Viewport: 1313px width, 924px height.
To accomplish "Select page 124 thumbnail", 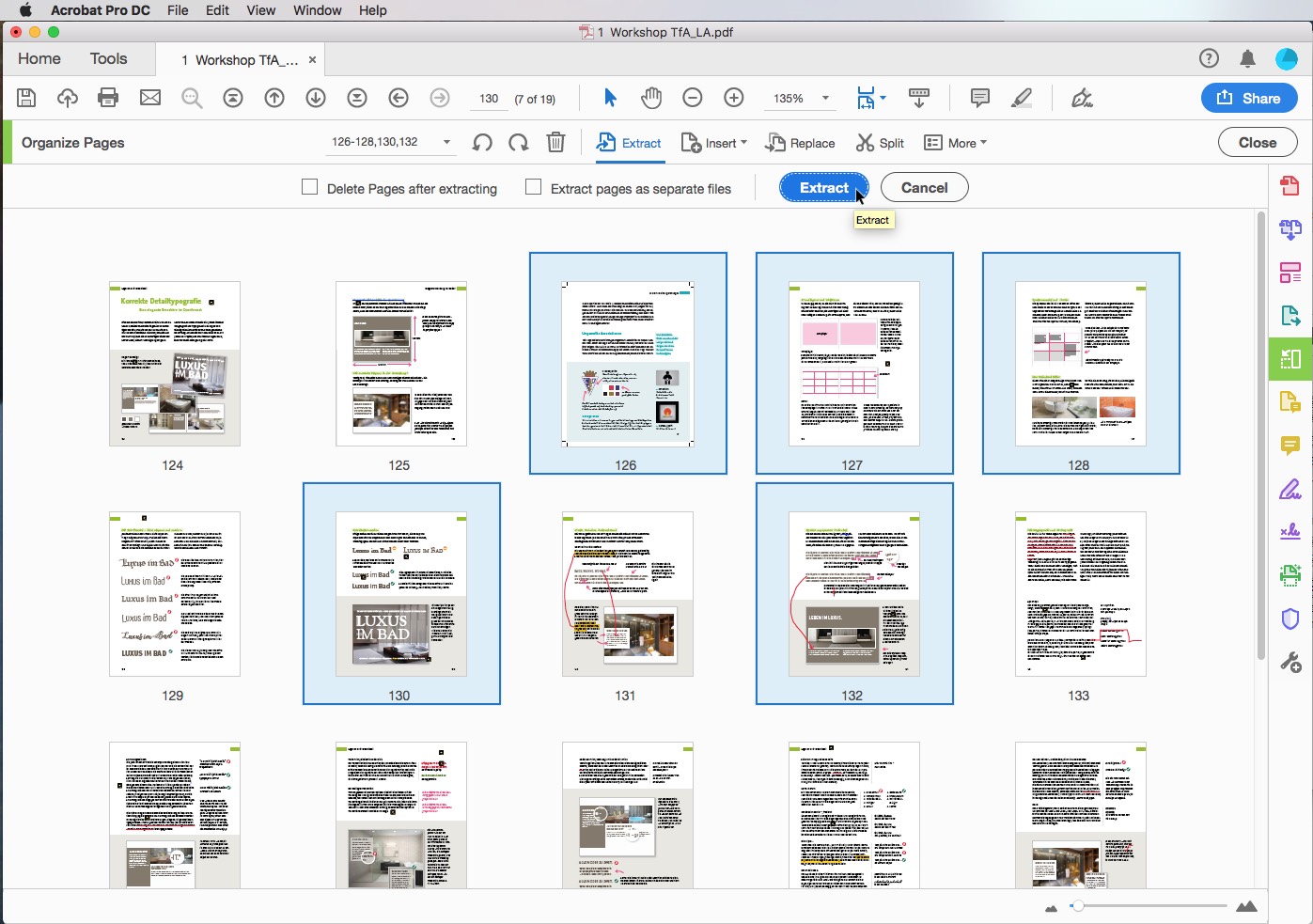I will (x=175, y=364).
